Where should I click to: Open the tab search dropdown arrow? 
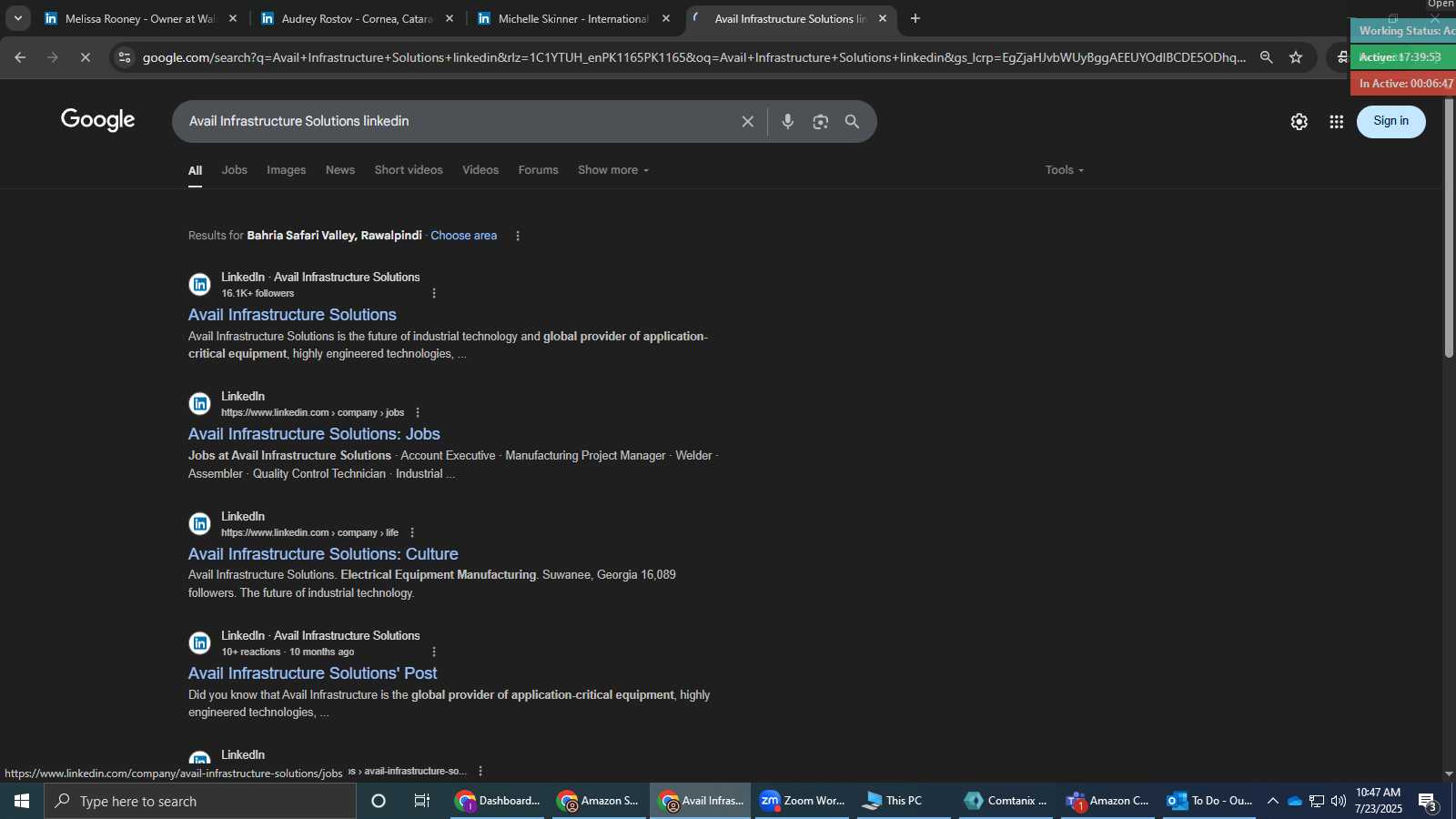17,18
